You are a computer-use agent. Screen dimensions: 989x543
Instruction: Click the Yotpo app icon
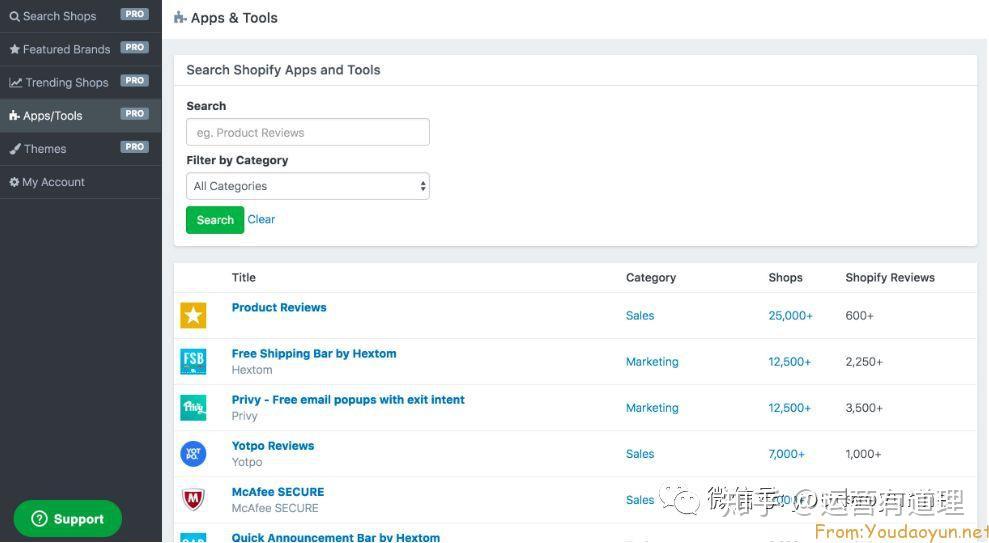193,453
